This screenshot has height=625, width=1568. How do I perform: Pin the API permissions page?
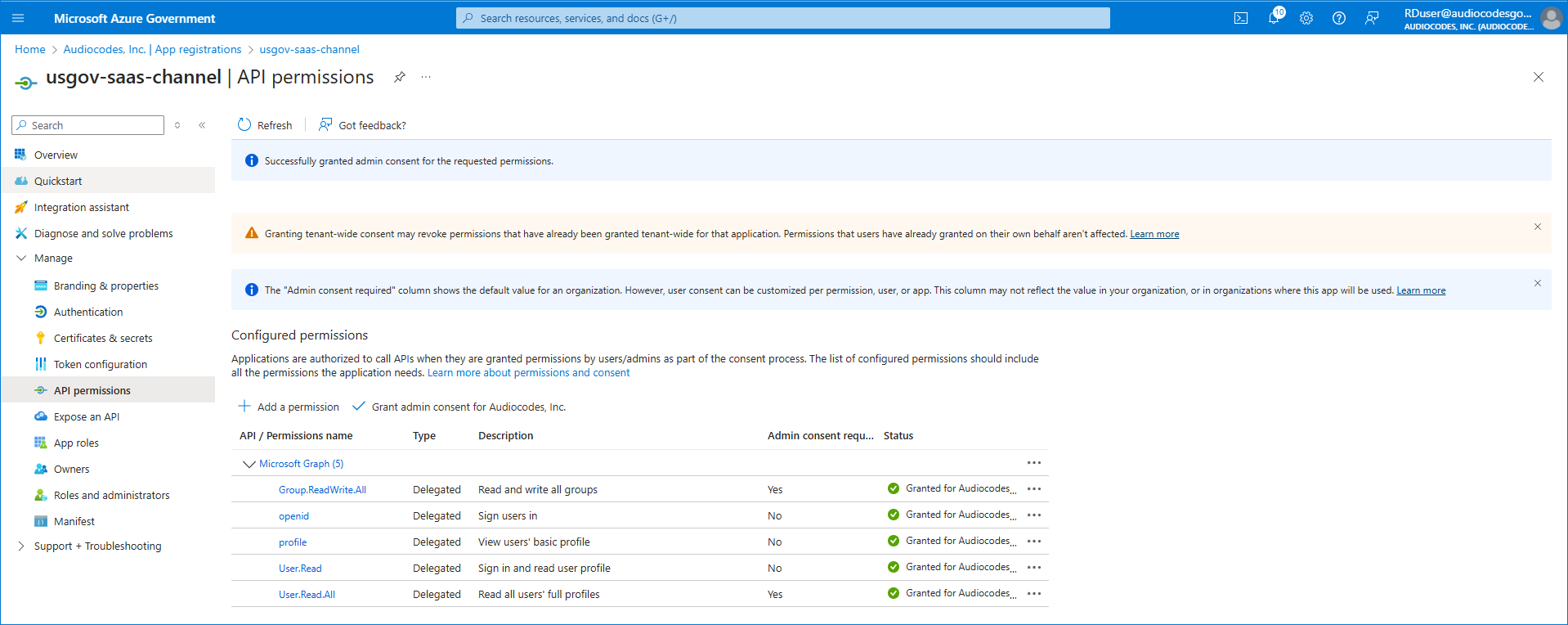pos(400,77)
